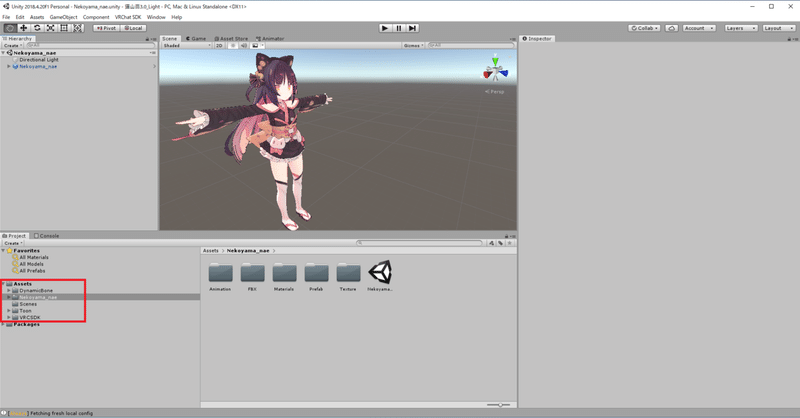Screen dimensions: 800x418
Task: Open the Gizmos dropdown
Action: point(413,45)
